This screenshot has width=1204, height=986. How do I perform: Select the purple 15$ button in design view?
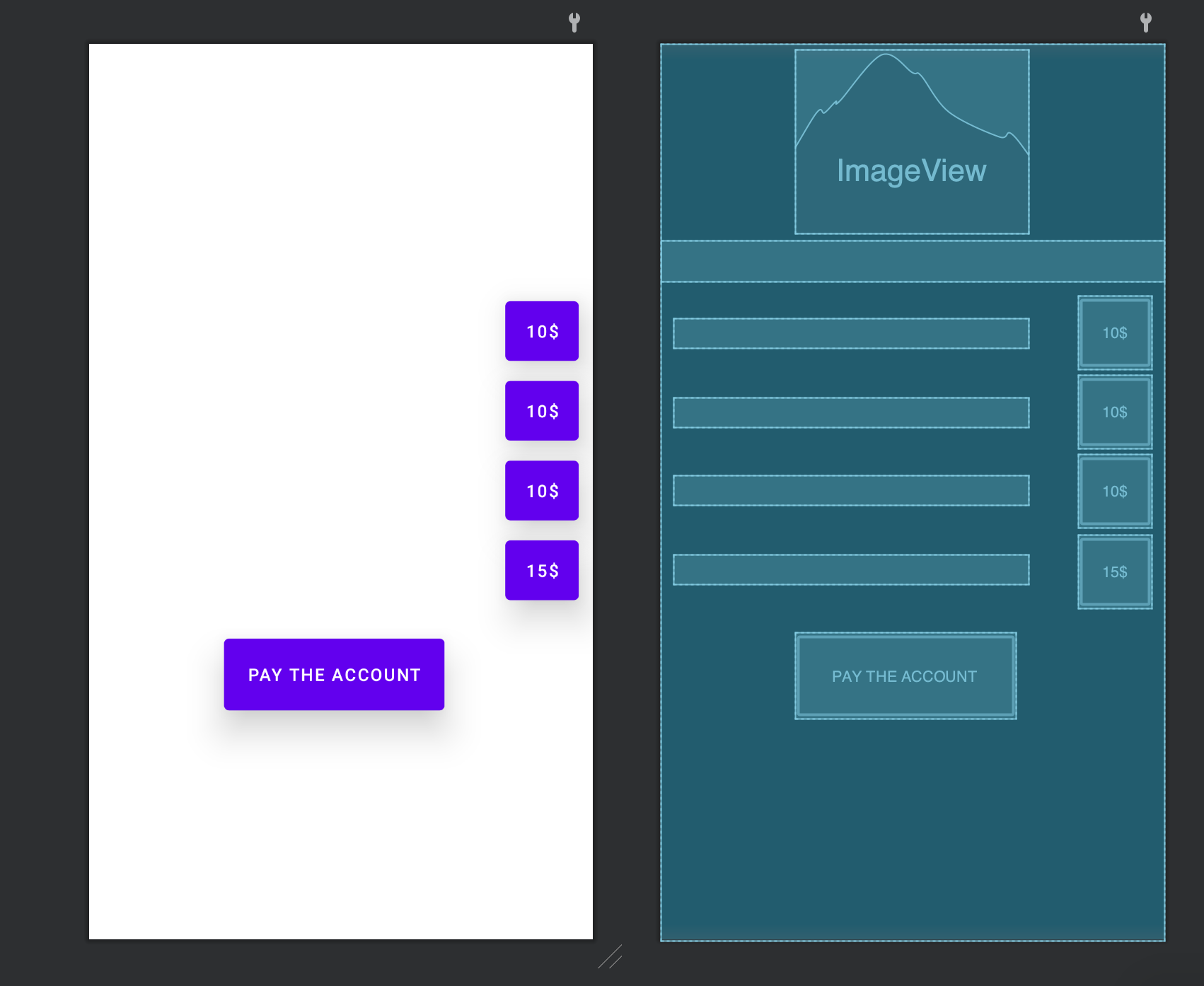[x=542, y=570]
